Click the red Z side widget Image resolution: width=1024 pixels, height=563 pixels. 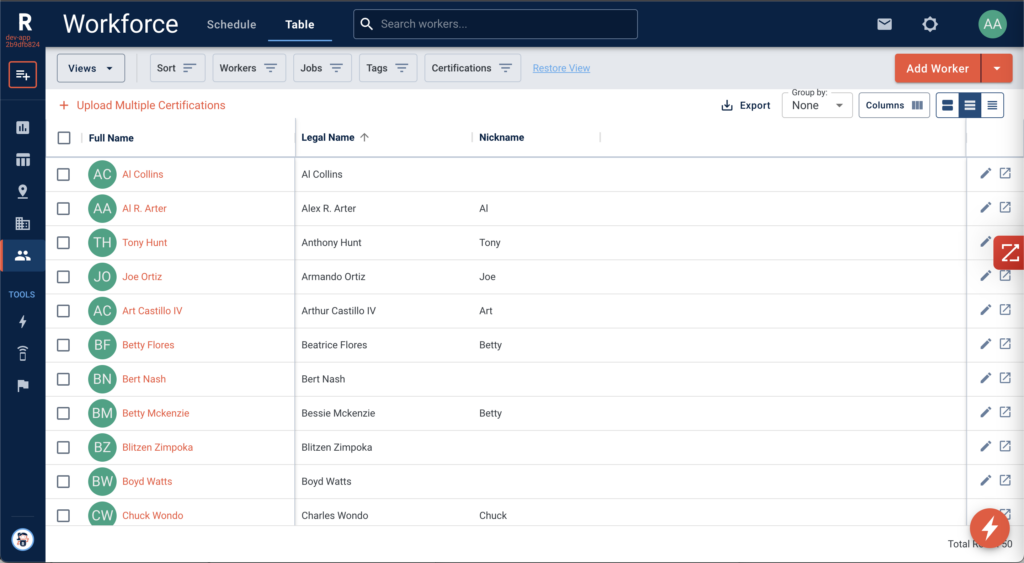1010,253
